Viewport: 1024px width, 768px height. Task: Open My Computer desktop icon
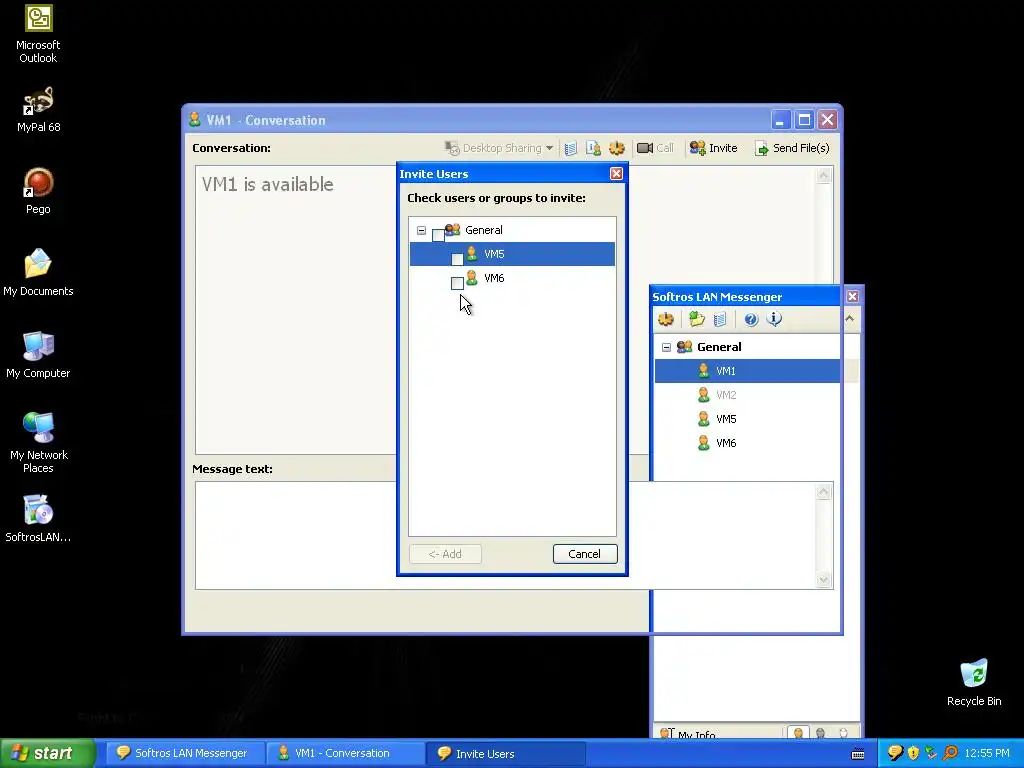pos(39,355)
